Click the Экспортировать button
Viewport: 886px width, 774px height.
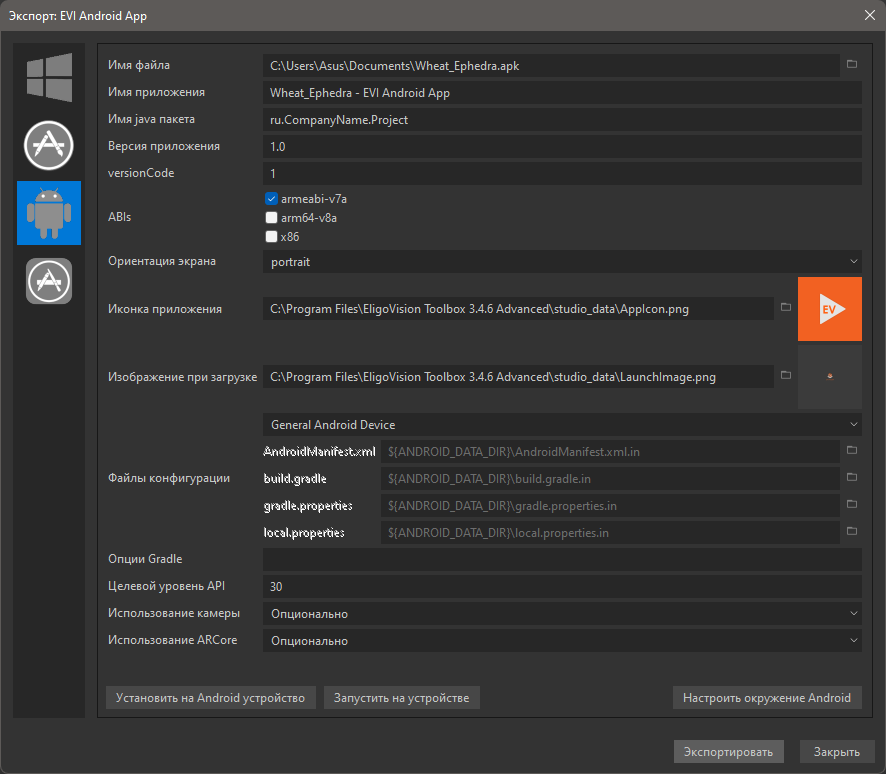(x=728, y=751)
